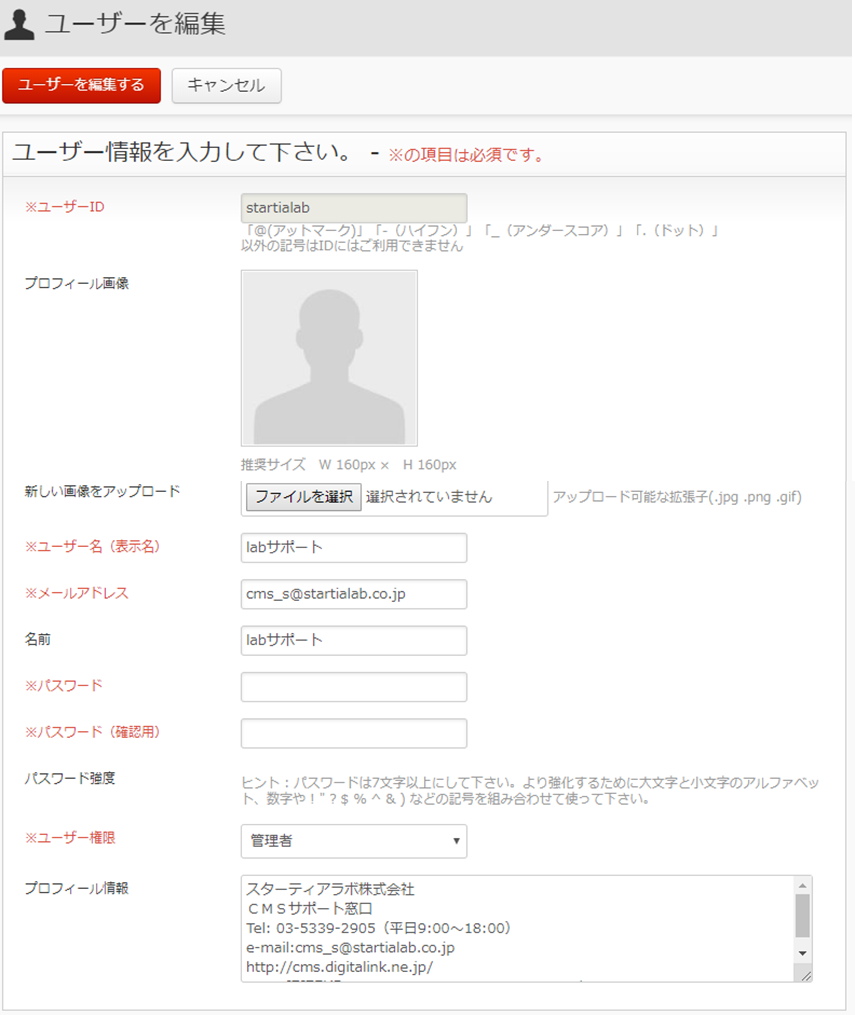
Task: Click the ＣＭＳサポート窓口 line in profile
Action: 310,909
